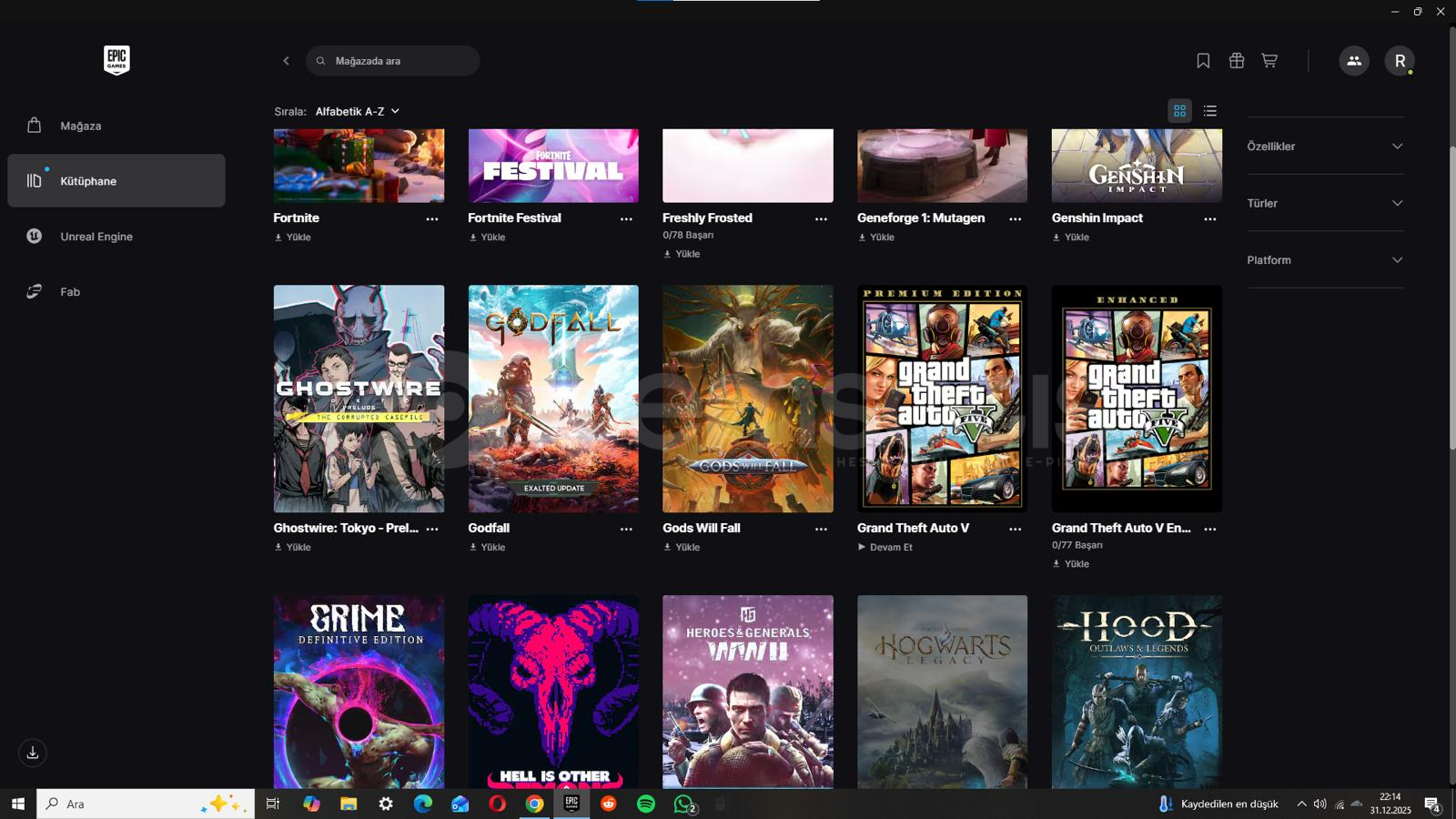Select Kütüphane library in sidebar
The width and height of the screenshot is (1456, 819).
point(116,180)
